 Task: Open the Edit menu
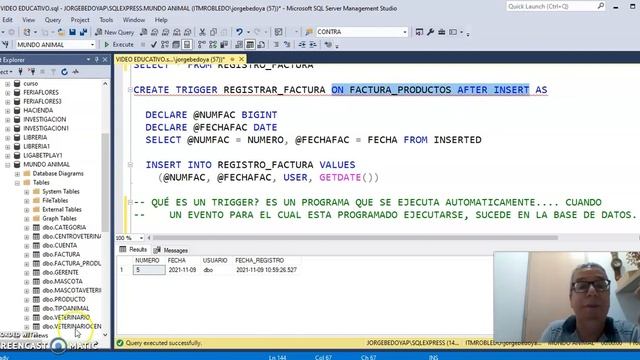pyautogui.click(x=7, y=20)
